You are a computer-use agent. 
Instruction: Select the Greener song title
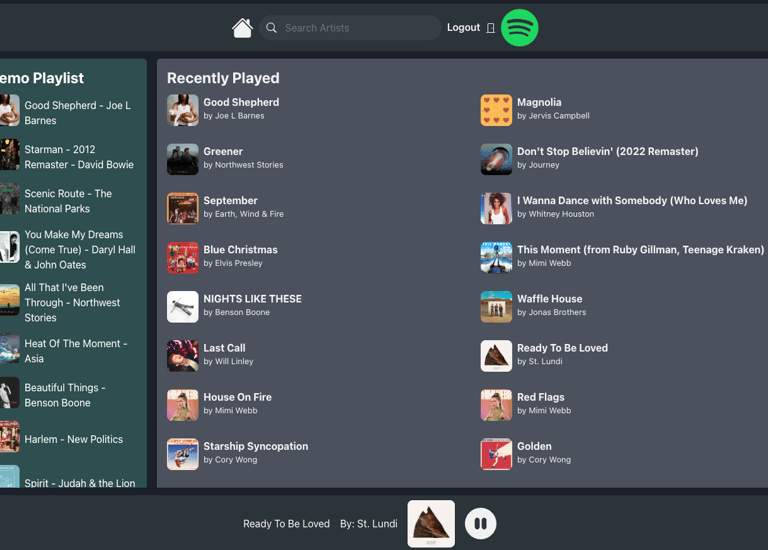(x=223, y=151)
